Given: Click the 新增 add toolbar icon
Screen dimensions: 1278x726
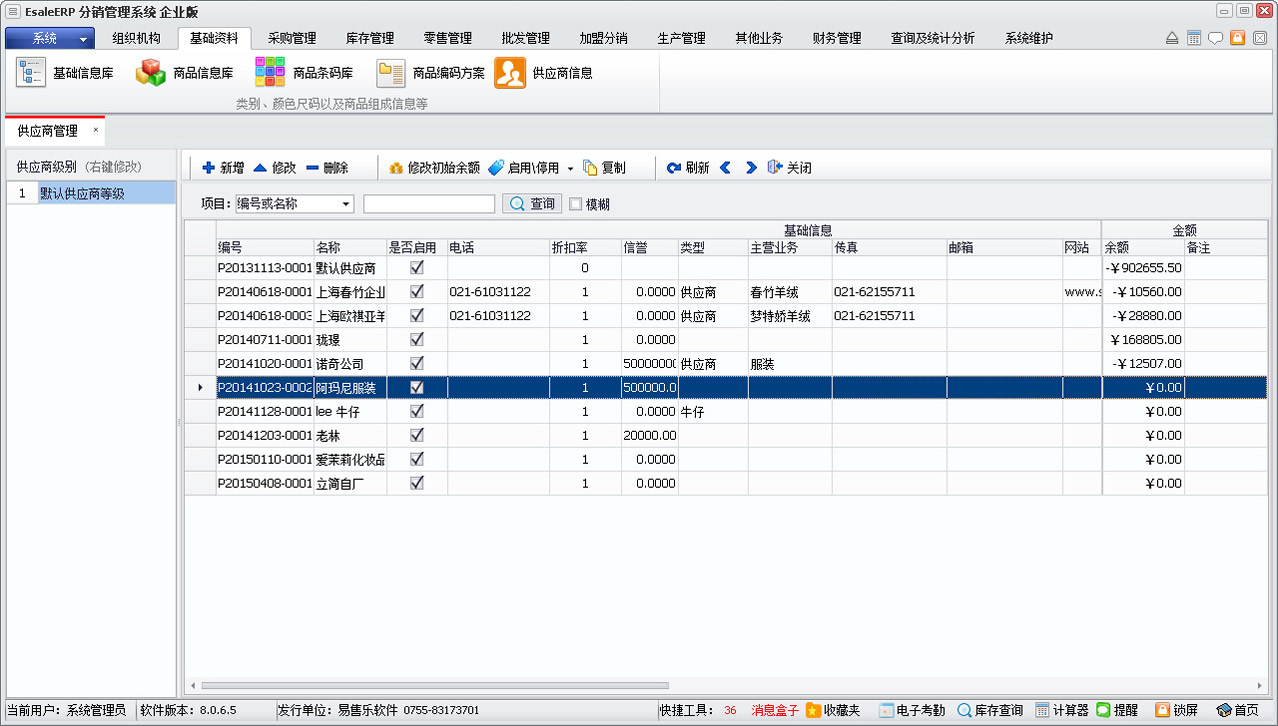Looking at the screenshot, I should tap(208, 168).
